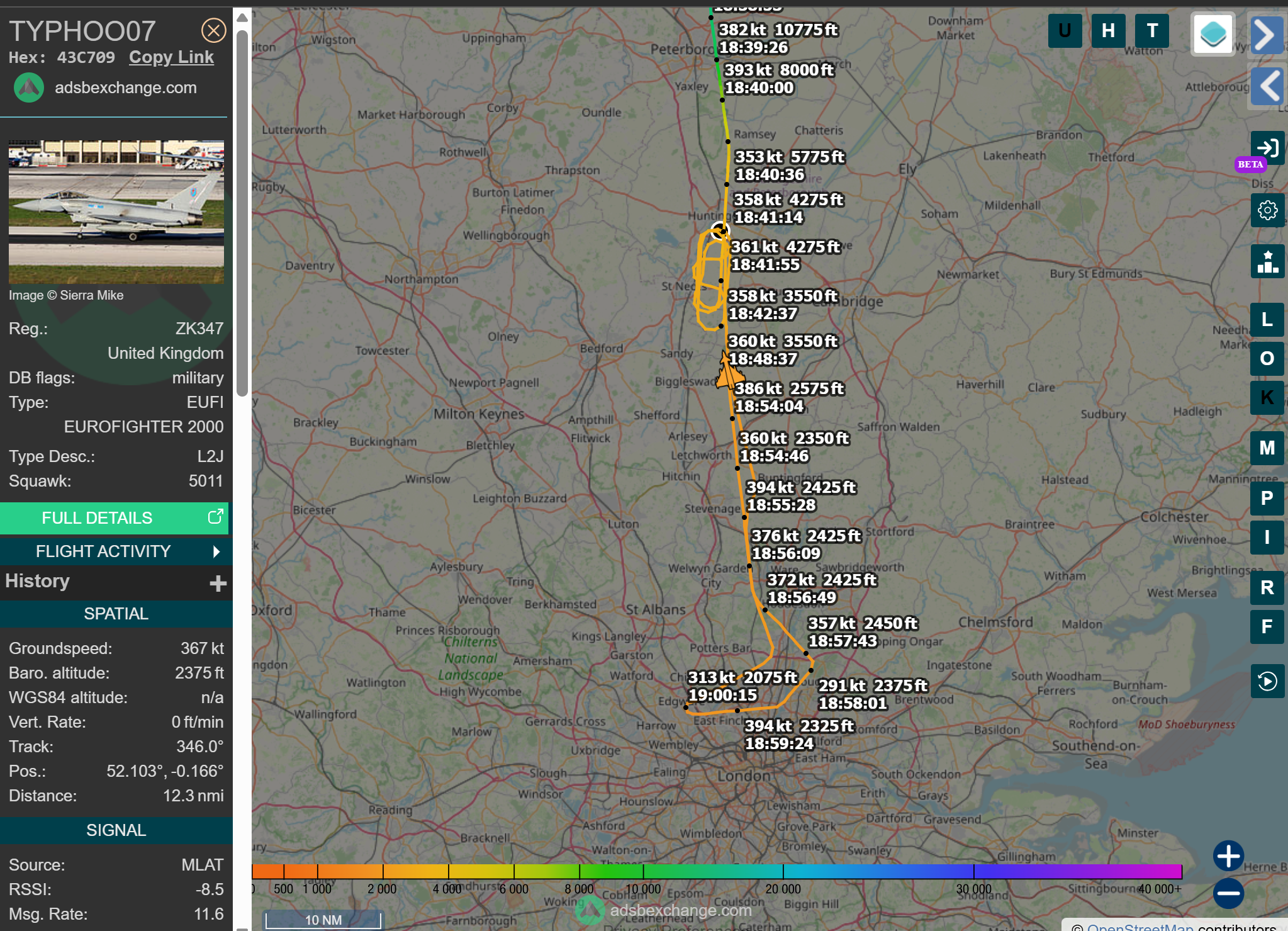
Task: Click the Copy Link hyperlink
Action: point(171,57)
